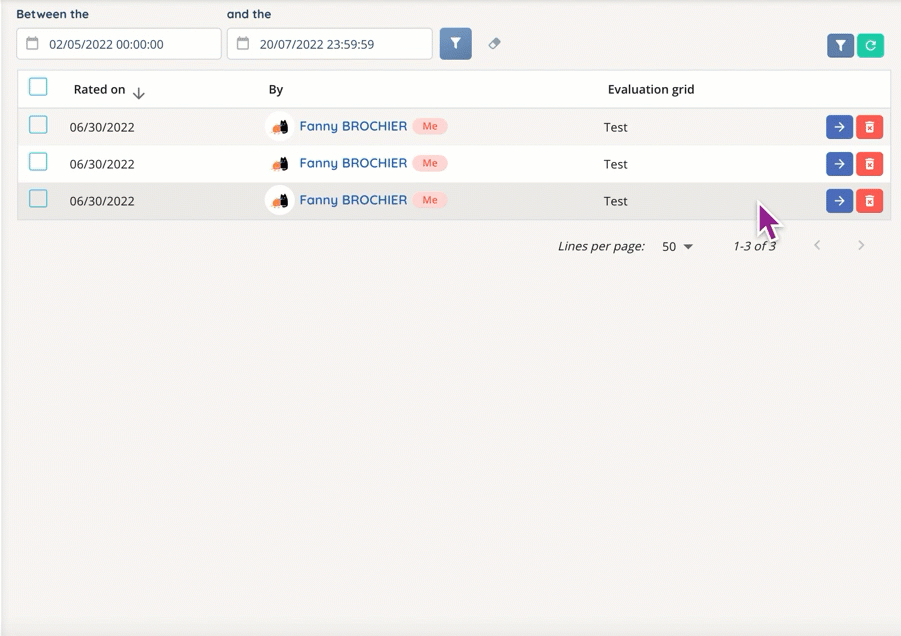Click the green refresh button
Viewport: 901px width, 636px height.
click(x=870, y=45)
